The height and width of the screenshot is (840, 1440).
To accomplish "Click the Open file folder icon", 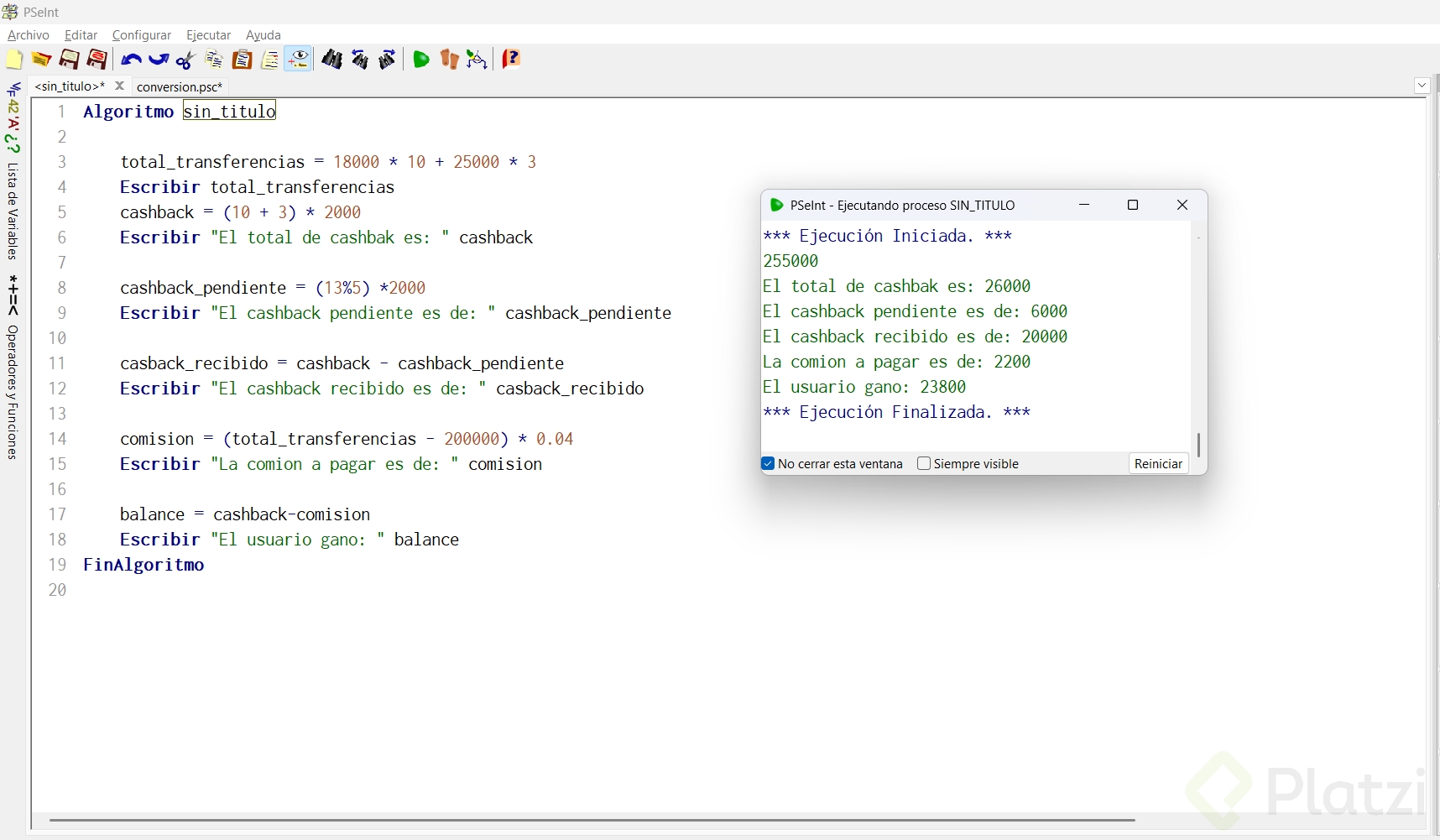I will coord(41,60).
